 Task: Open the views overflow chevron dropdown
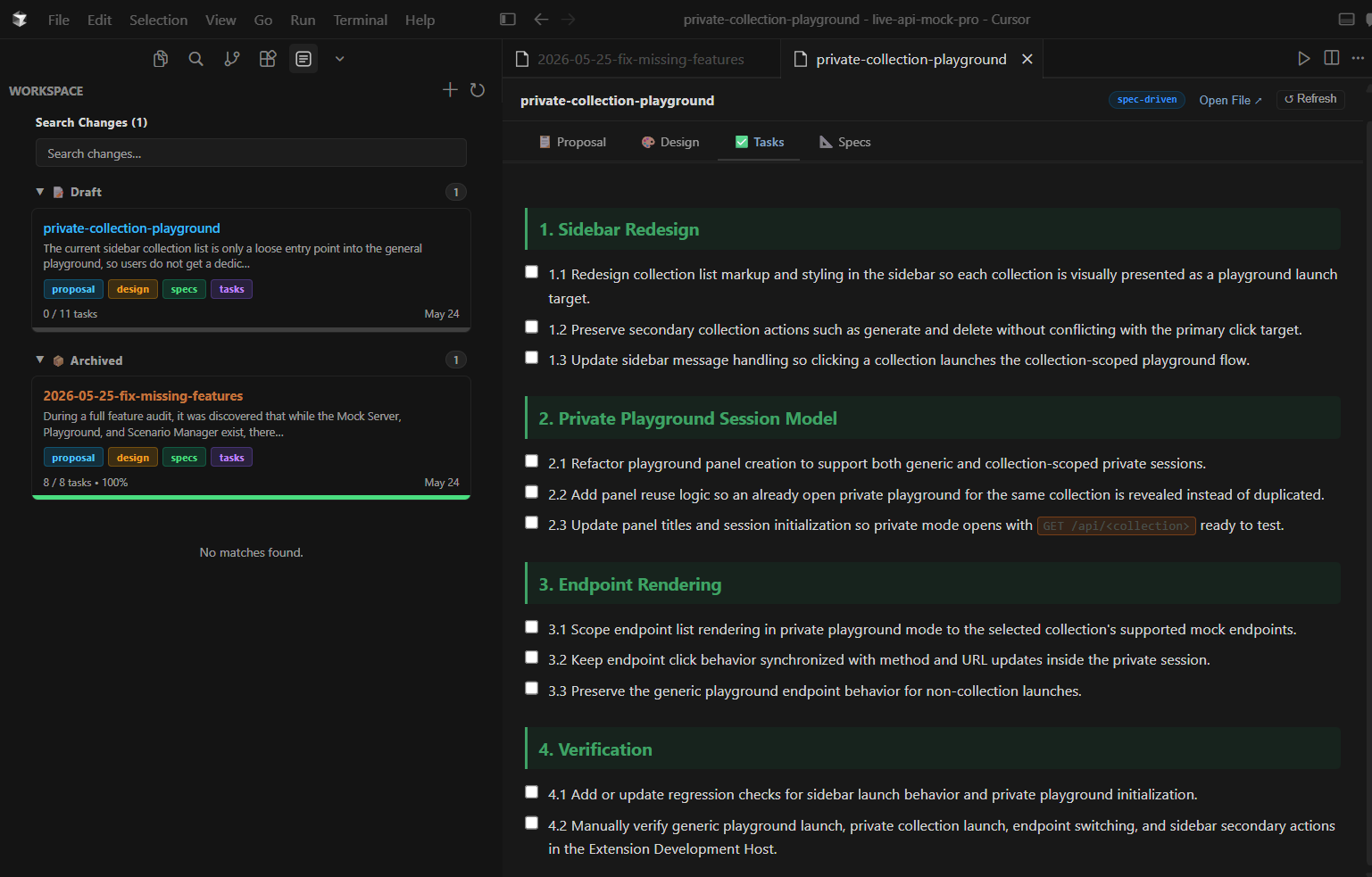(339, 59)
